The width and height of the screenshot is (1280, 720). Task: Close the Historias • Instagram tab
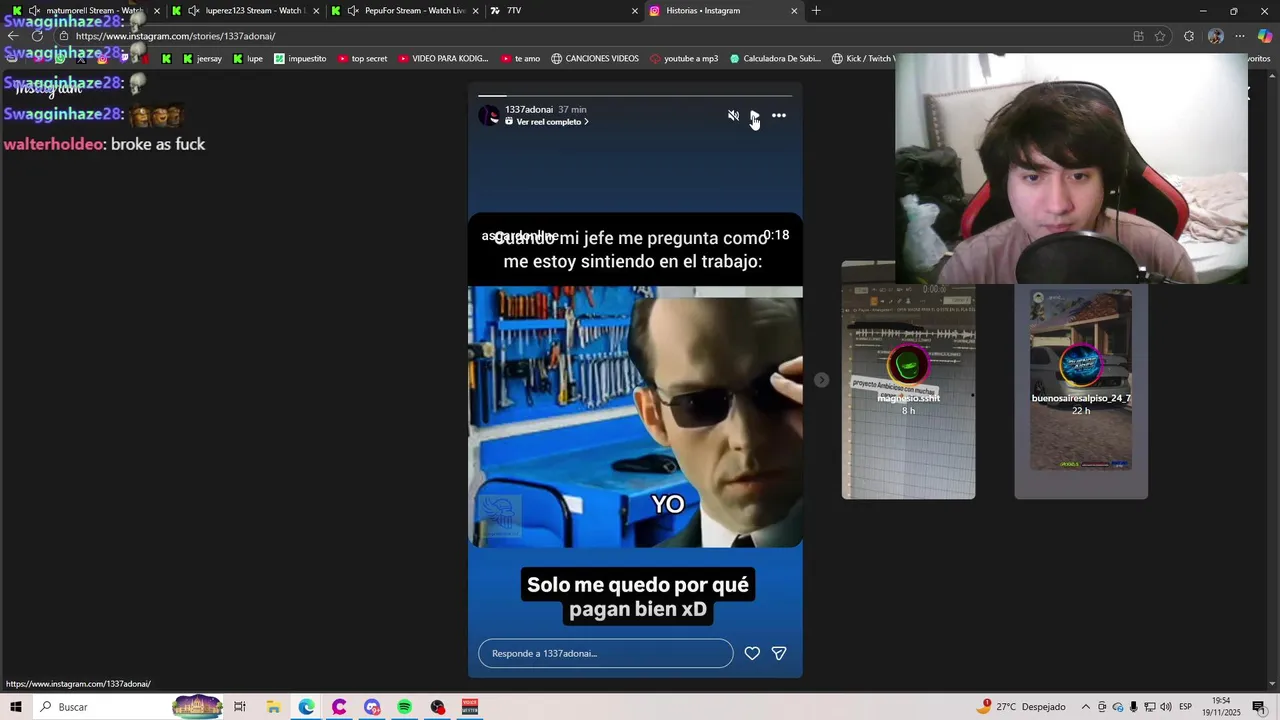[794, 11]
